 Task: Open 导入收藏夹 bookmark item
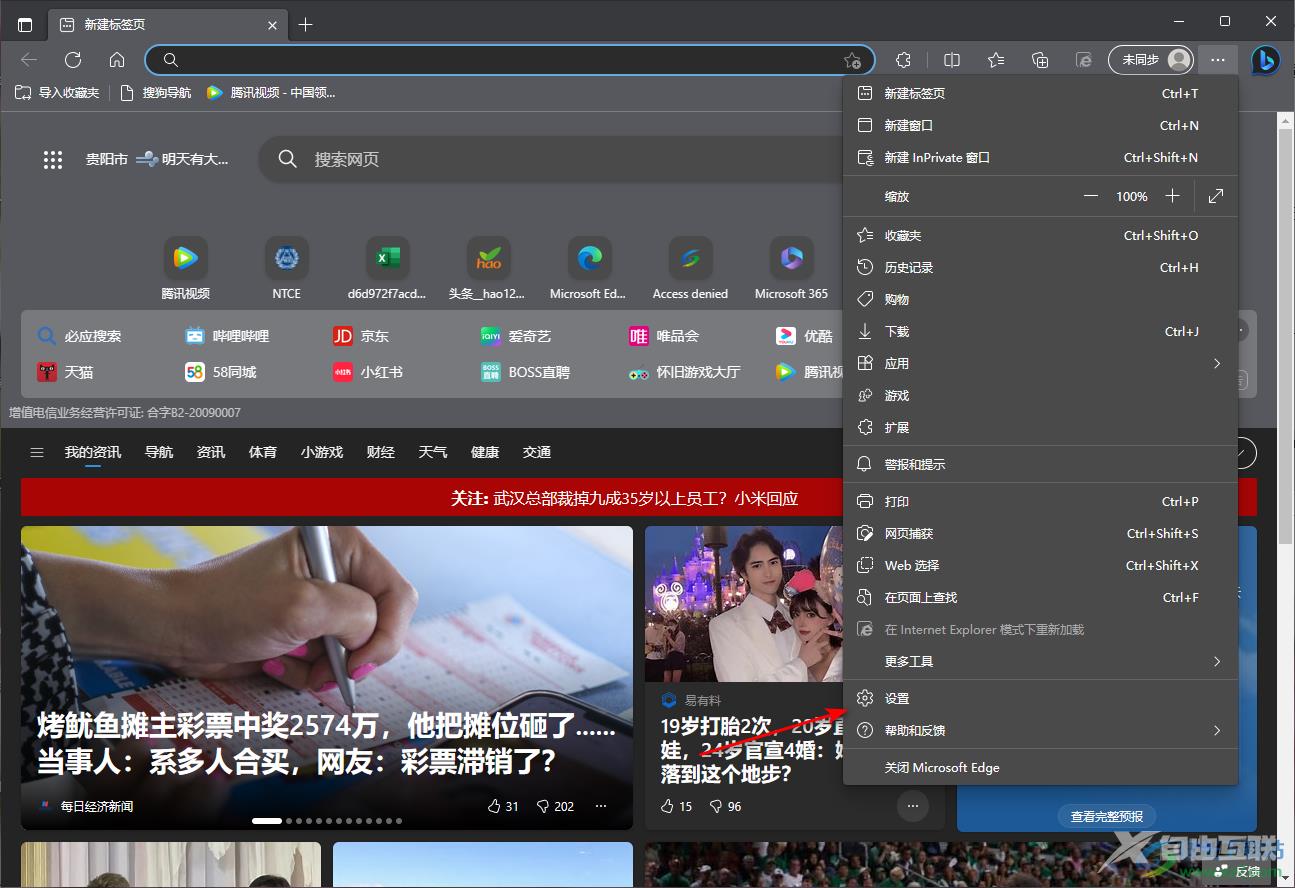(x=58, y=93)
